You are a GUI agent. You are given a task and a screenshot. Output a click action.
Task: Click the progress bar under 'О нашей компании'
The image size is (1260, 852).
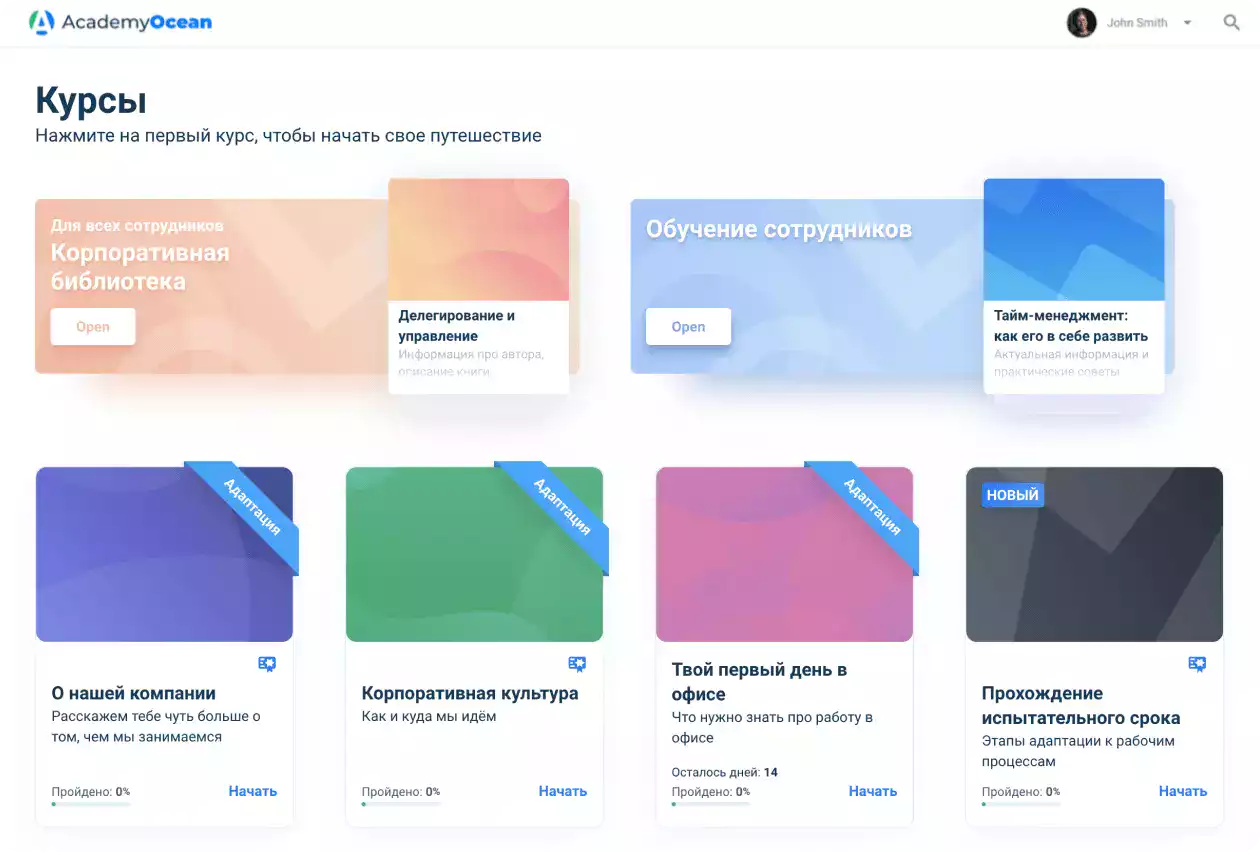(x=91, y=802)
